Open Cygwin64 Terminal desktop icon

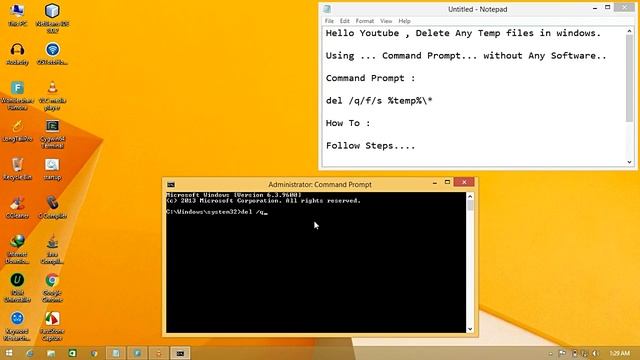pyautogui.click(x=52, y=134)
